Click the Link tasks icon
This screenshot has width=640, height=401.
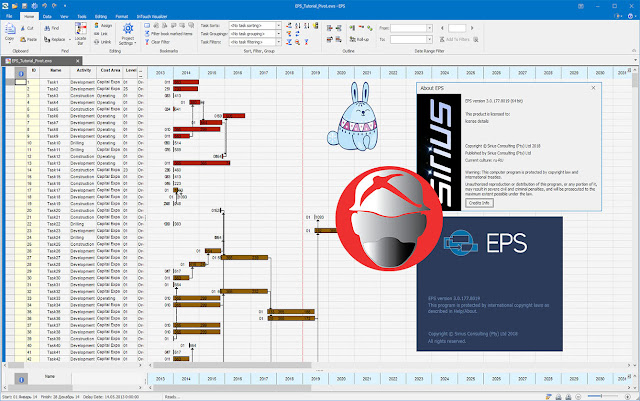coord(97,33)
